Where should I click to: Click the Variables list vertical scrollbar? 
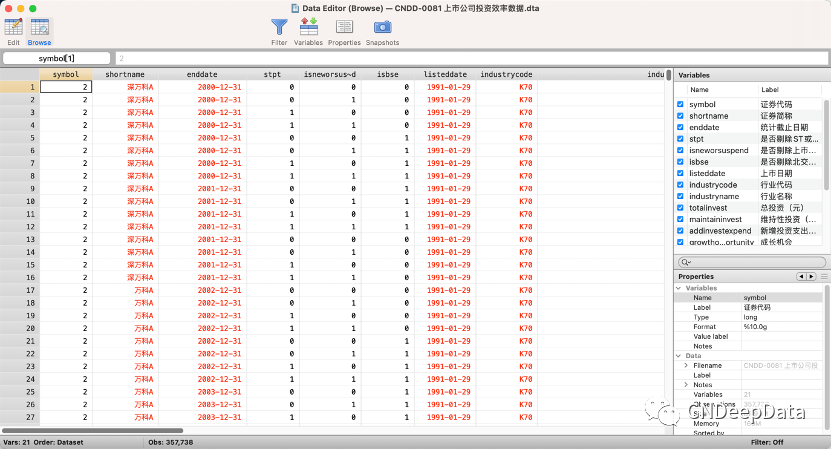[x=826, y=144]
